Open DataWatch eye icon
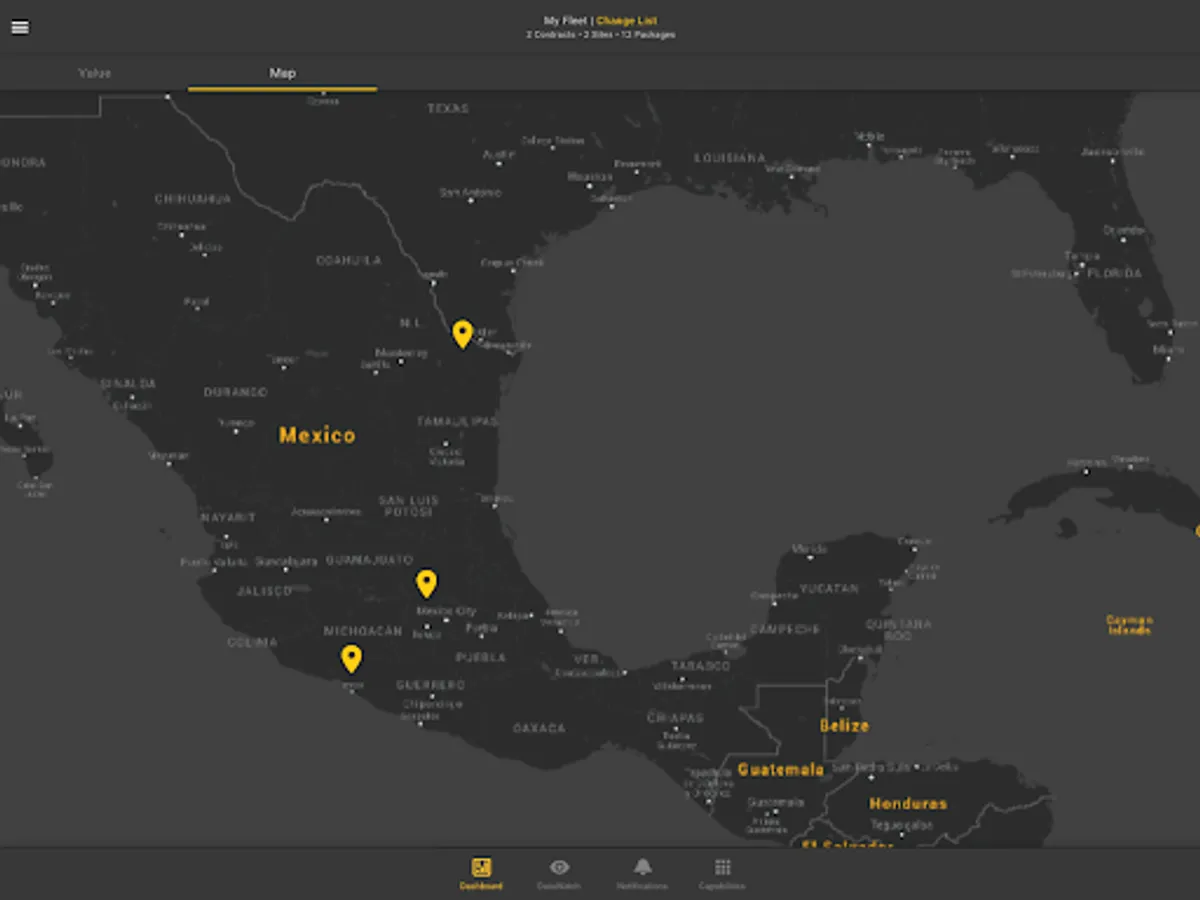The image size is (1200, 900). pyautogui.click(x=559, y=873)
